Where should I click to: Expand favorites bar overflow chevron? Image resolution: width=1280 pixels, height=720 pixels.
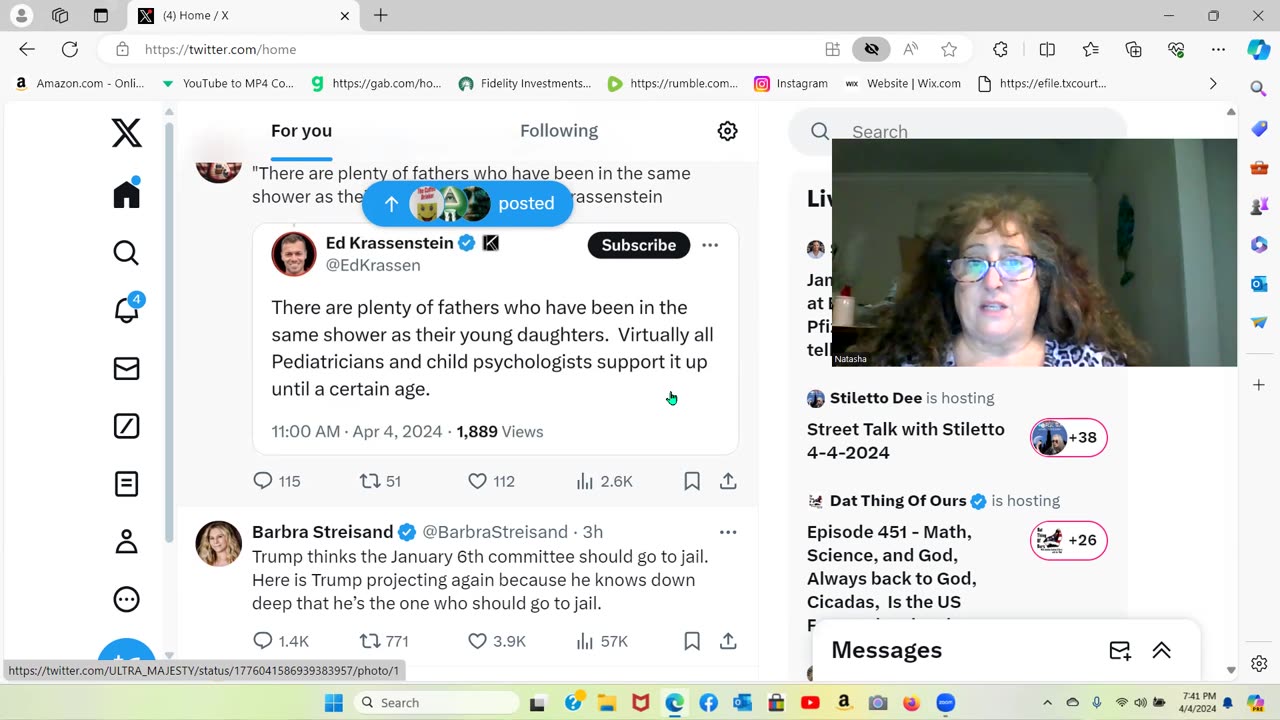pos(1213,84)
